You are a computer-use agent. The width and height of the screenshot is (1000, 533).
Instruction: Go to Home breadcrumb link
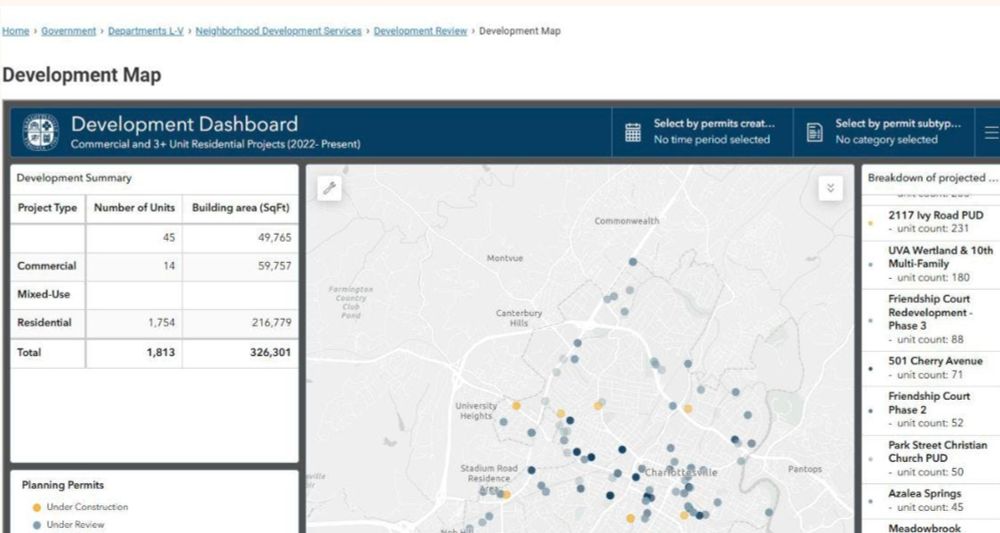15,31
